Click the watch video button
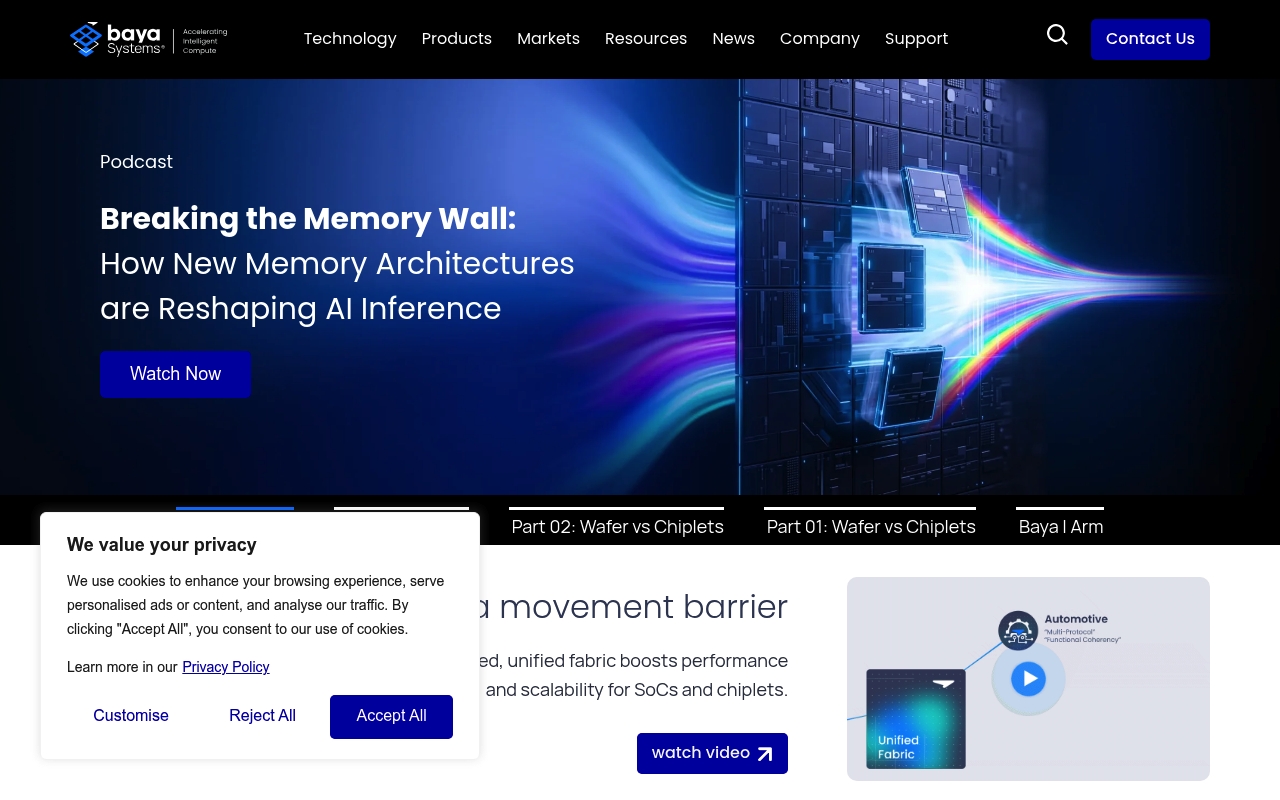The height and width of the screenshot is (800, 1280). (x=712, y=753)
